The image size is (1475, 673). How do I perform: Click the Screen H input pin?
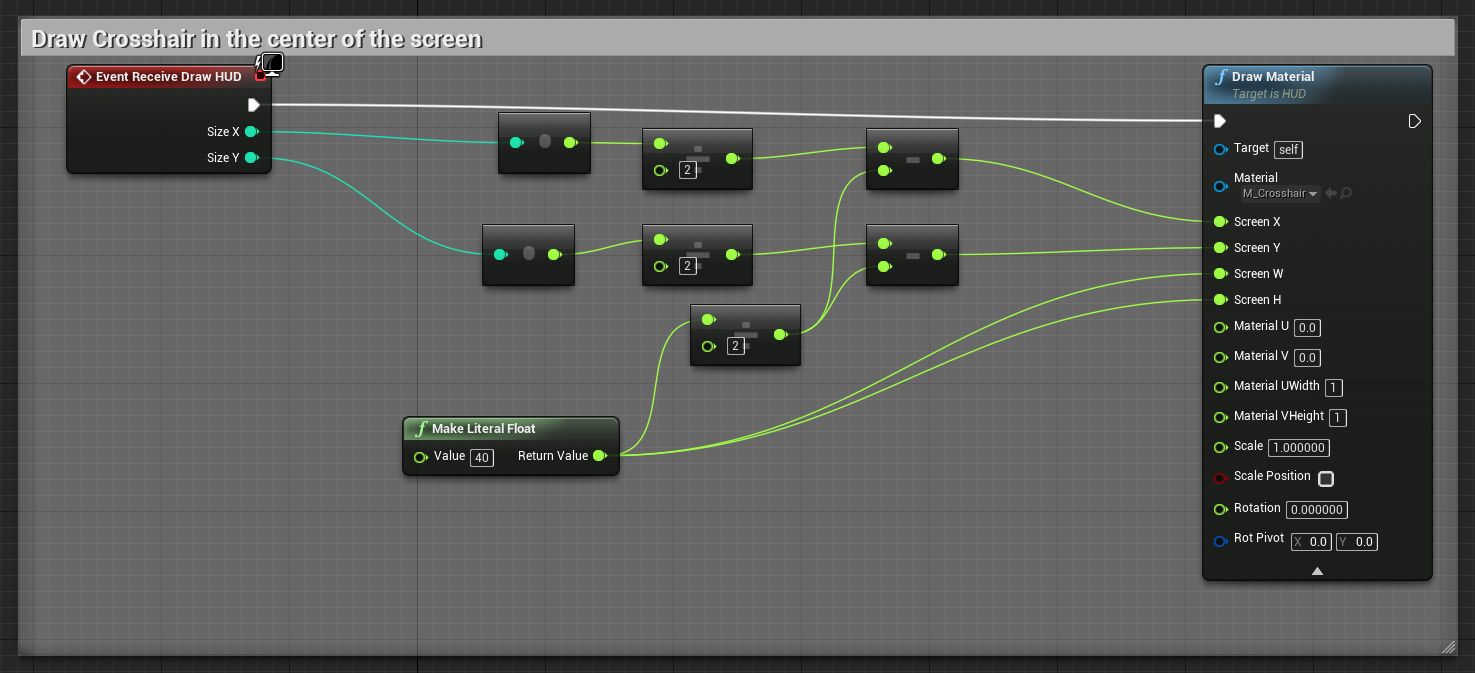coord(1220,300)
